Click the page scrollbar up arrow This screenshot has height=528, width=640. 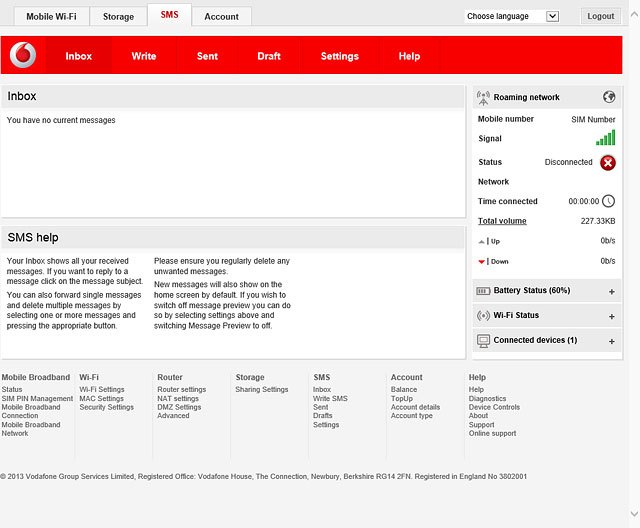pos(634,14)
